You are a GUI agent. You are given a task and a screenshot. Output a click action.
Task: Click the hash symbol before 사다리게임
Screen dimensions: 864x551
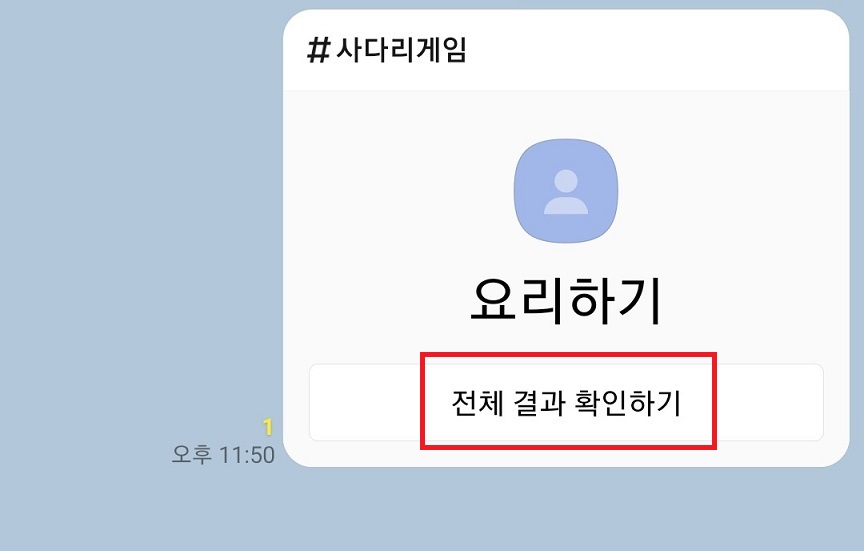[x=318, y=51]
